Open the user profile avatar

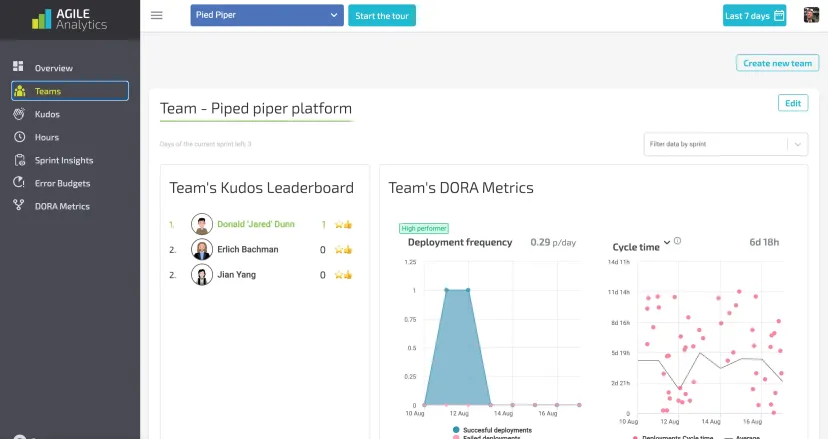pos(811,15)
